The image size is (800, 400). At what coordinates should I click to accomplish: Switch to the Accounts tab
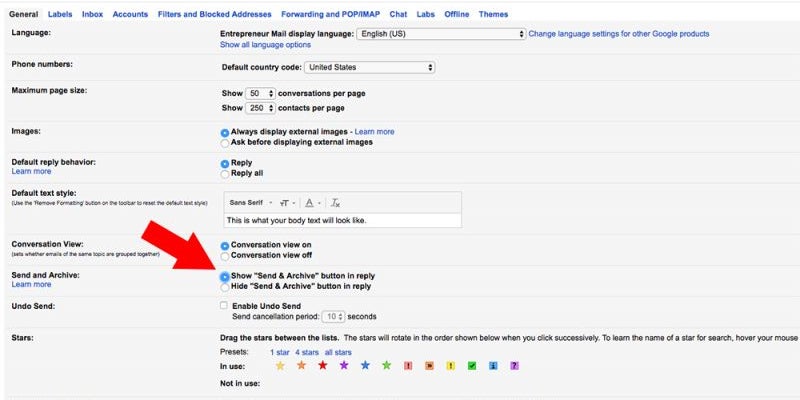coord(130,14)
